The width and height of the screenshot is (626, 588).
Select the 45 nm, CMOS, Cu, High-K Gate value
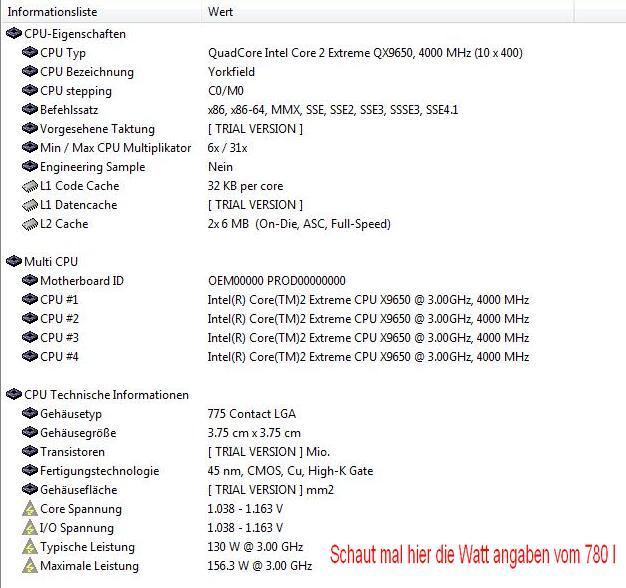pos(291,471)
